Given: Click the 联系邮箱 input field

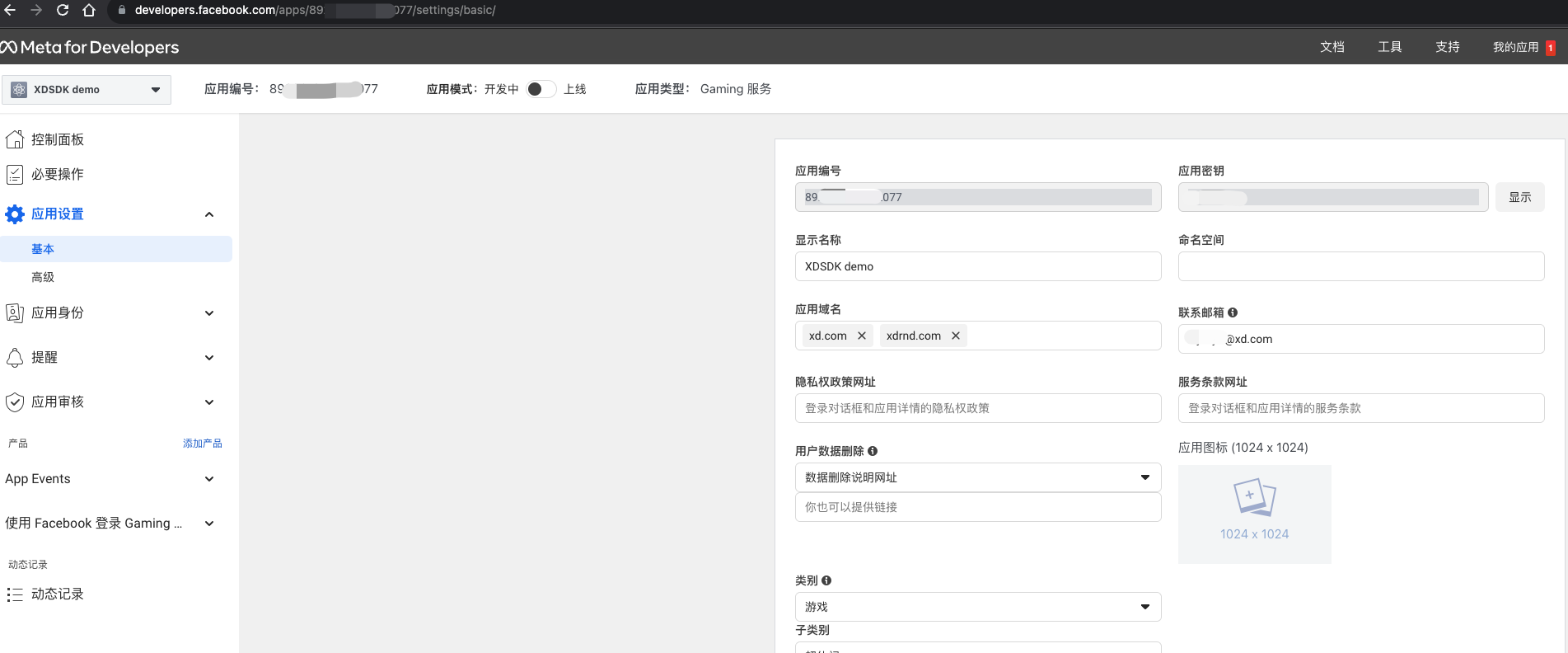Looking at the screenshot, I should pos(1361,339).
